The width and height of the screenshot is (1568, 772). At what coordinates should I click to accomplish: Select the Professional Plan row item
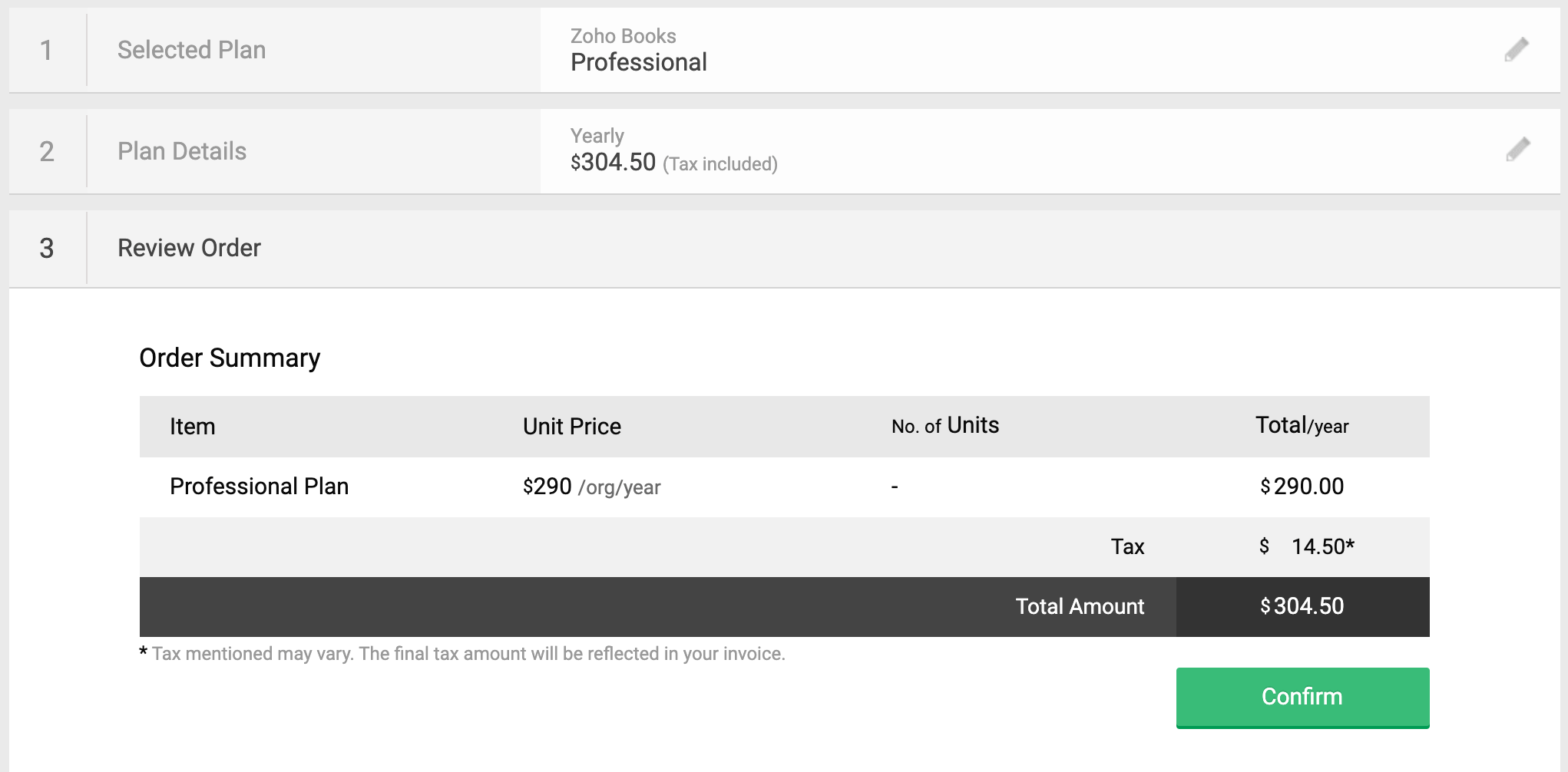(260, 487)
